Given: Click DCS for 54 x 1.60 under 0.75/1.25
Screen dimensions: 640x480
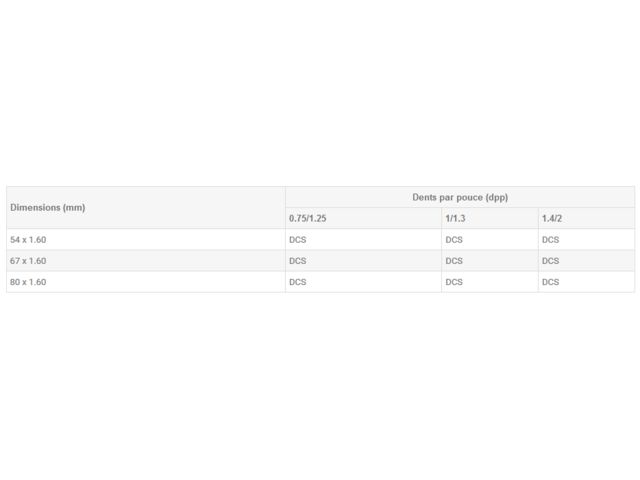Looking at the screenshot, I should coord(298,240).
